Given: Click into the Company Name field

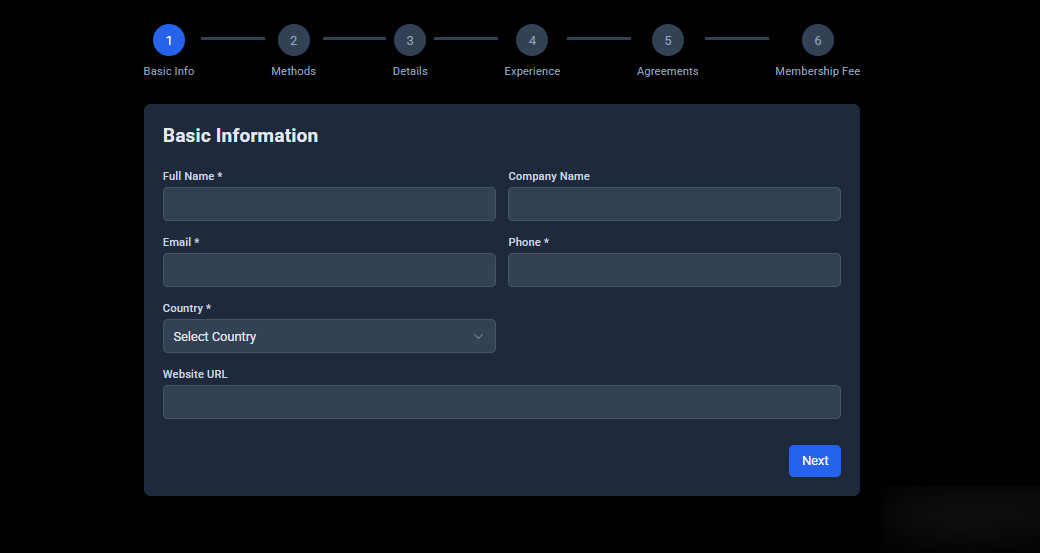Looking at the screenshot, I should (x=674, y=204).
